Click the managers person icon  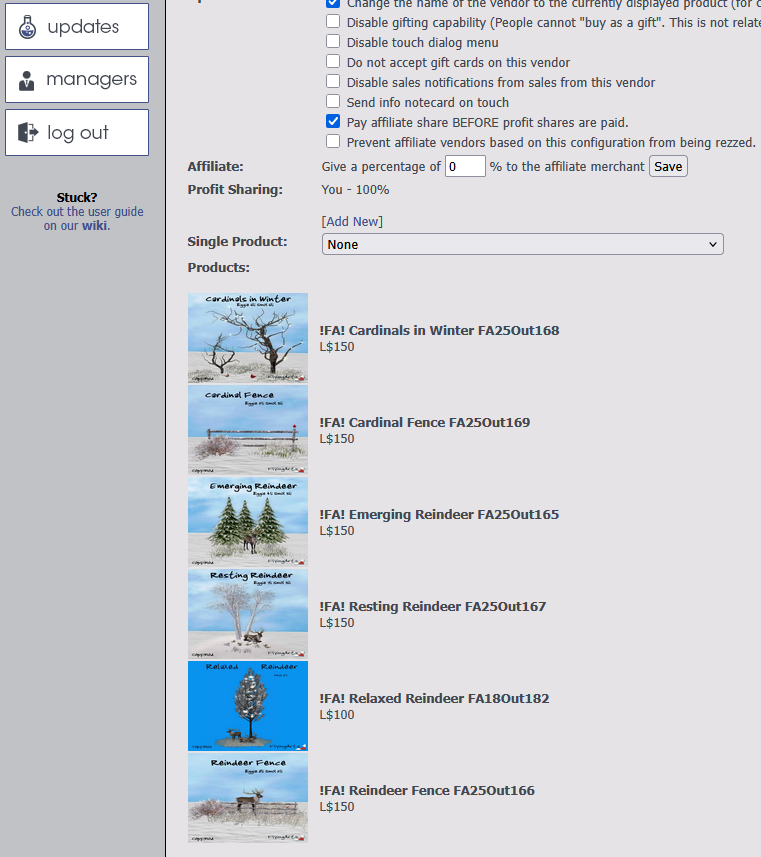click(27, 80)
